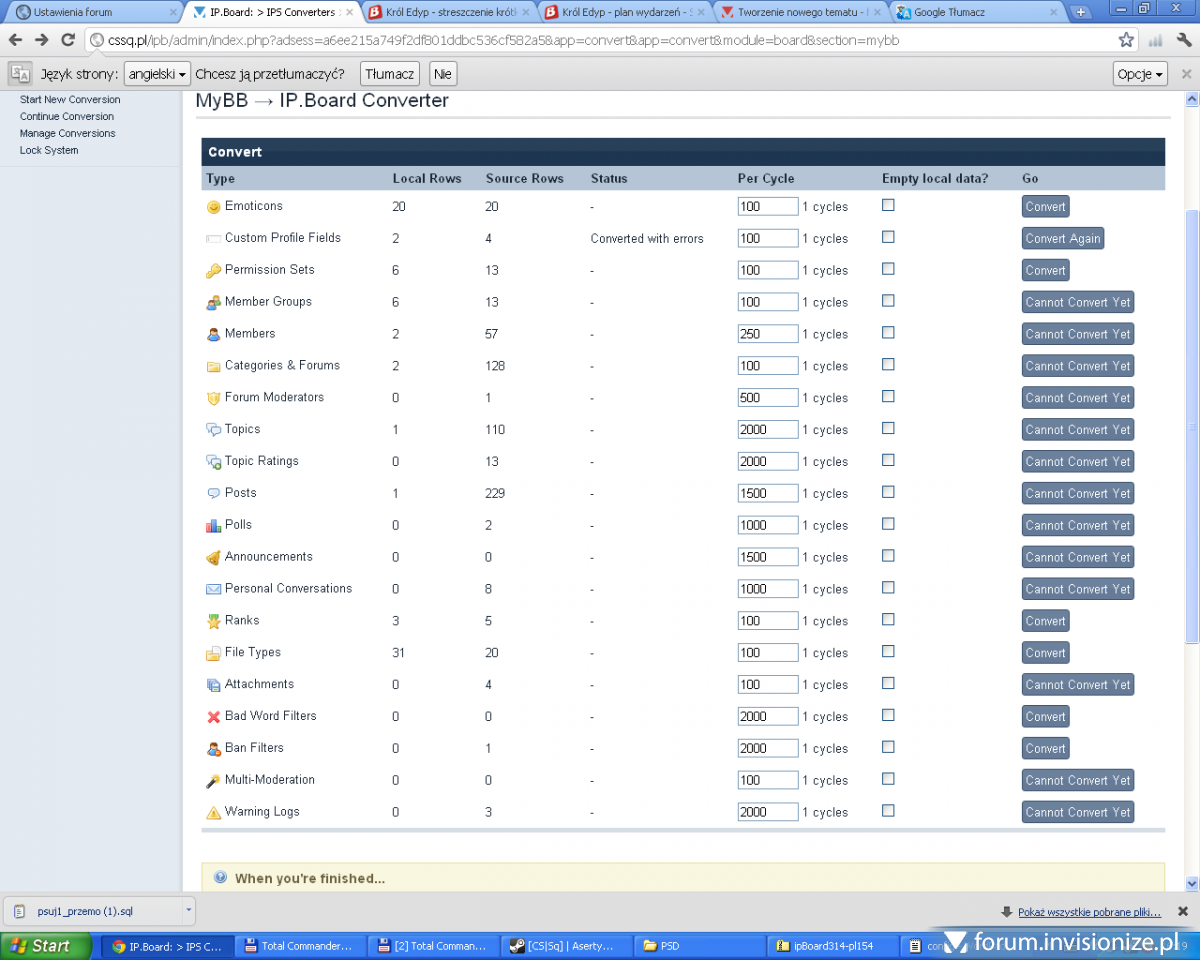Enable empty local data for Emoticons
The image size is (1200, 960).
pos(888,205)
